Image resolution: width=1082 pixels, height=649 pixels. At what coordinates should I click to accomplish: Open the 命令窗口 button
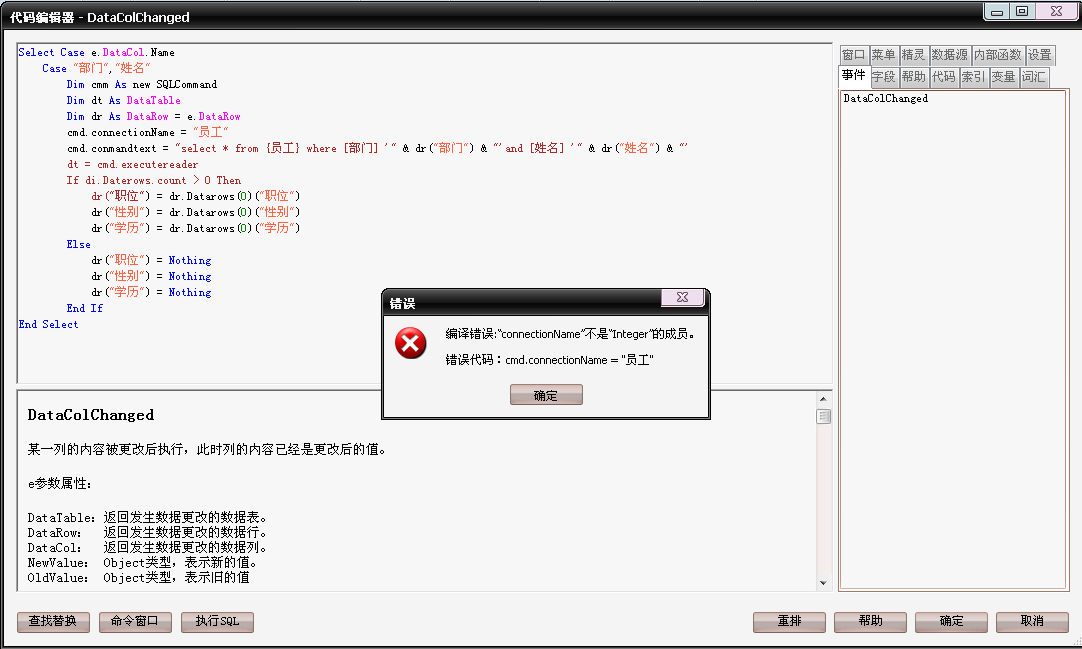pyautogui.click(x=135, y=621)
